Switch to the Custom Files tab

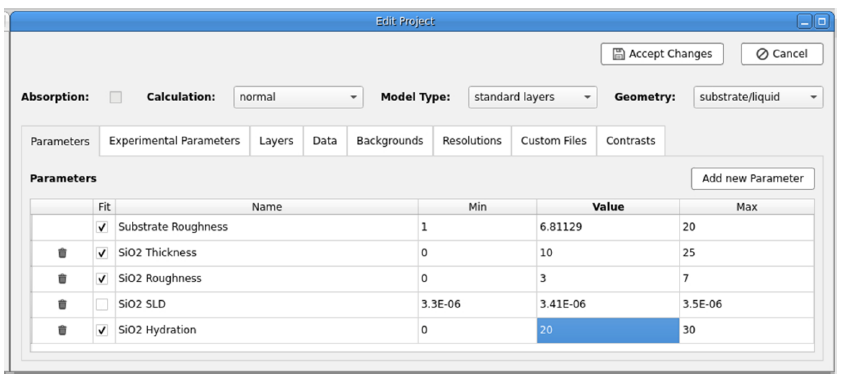[554, 141]
